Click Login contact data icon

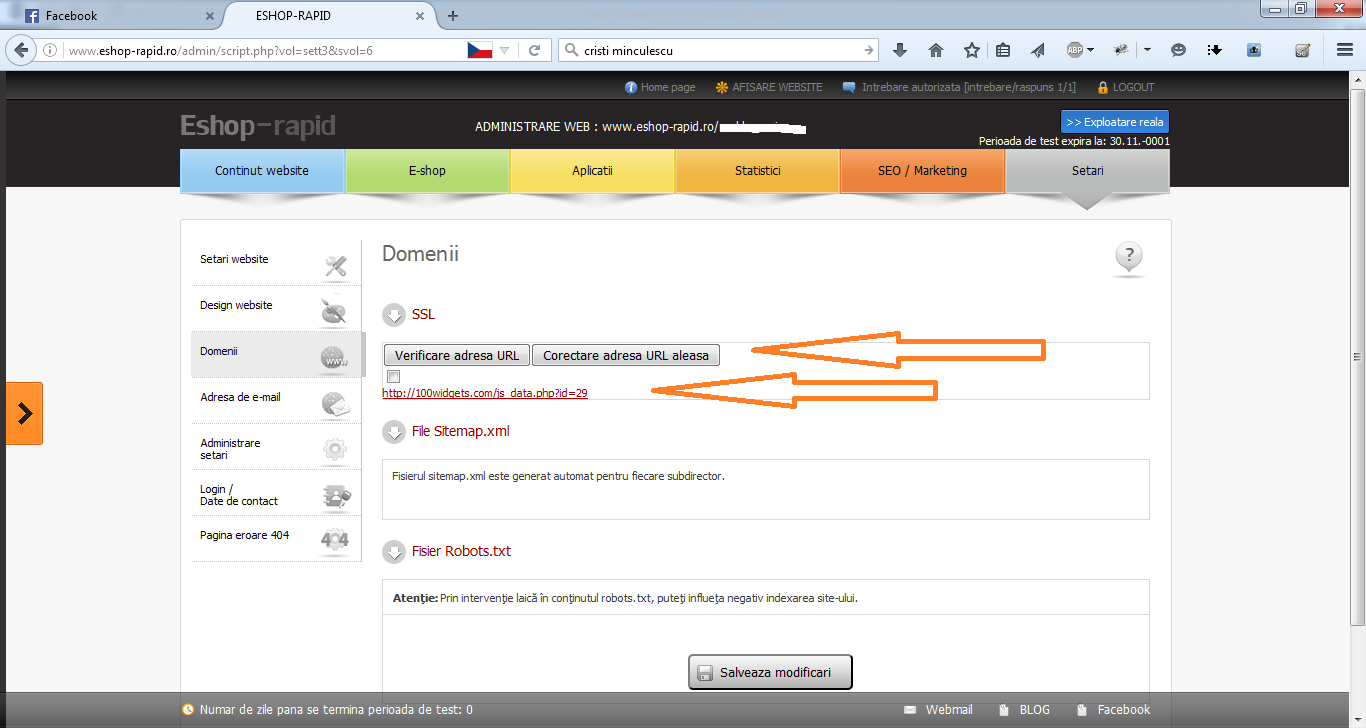pos(335,496)
